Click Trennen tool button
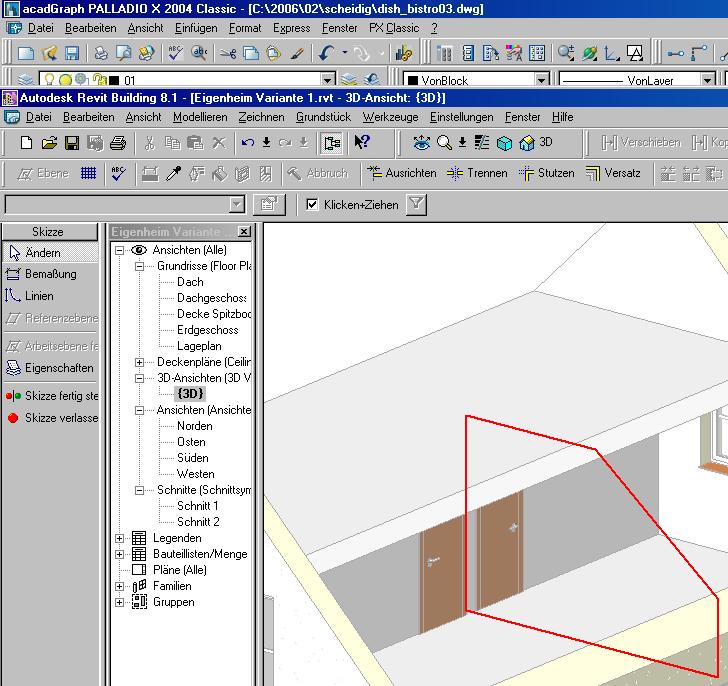The height and width of the screenshot is (686, 728). (x=477, y=173)
